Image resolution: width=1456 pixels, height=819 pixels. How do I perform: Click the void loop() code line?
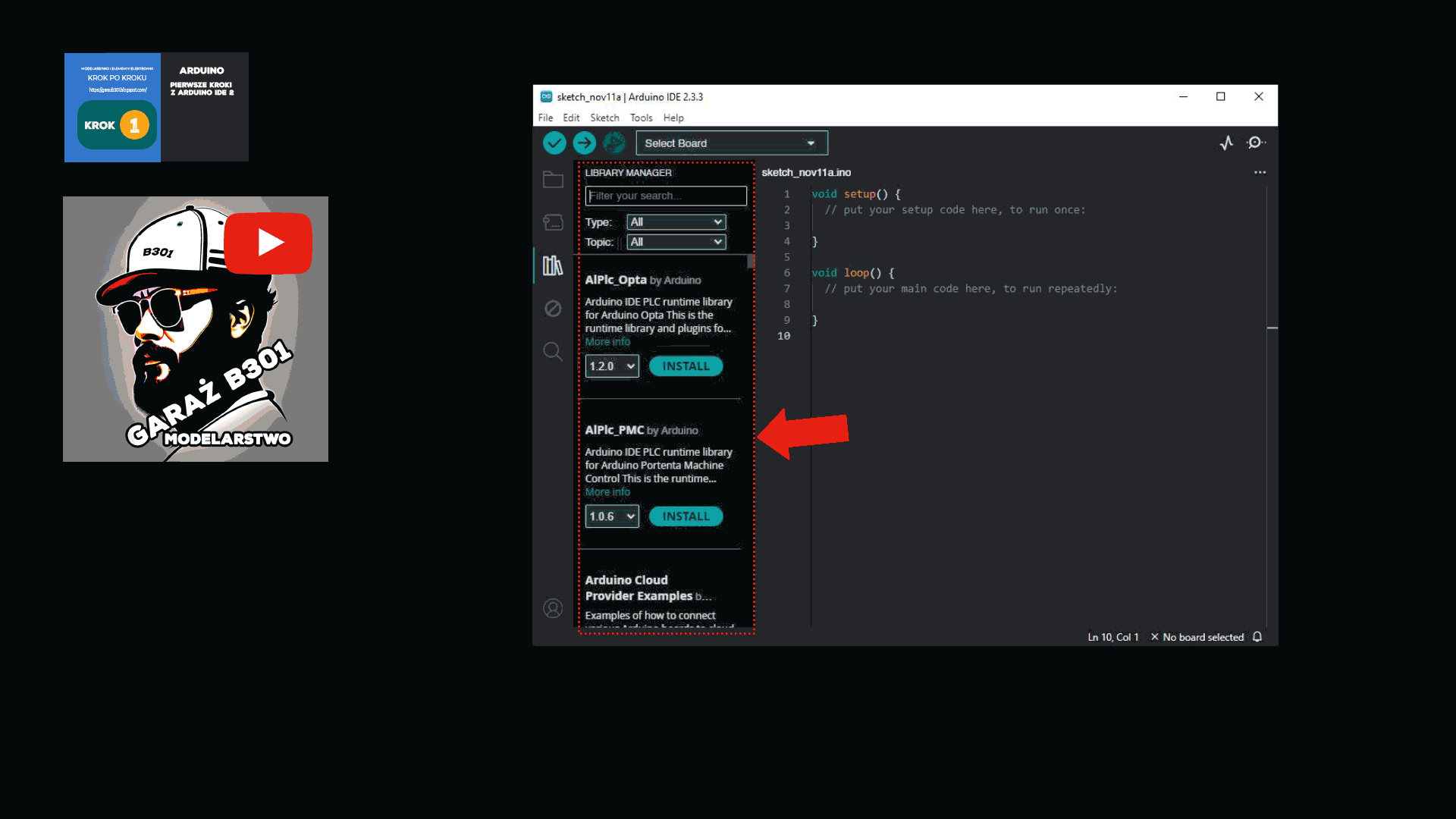tap(853, 273)
